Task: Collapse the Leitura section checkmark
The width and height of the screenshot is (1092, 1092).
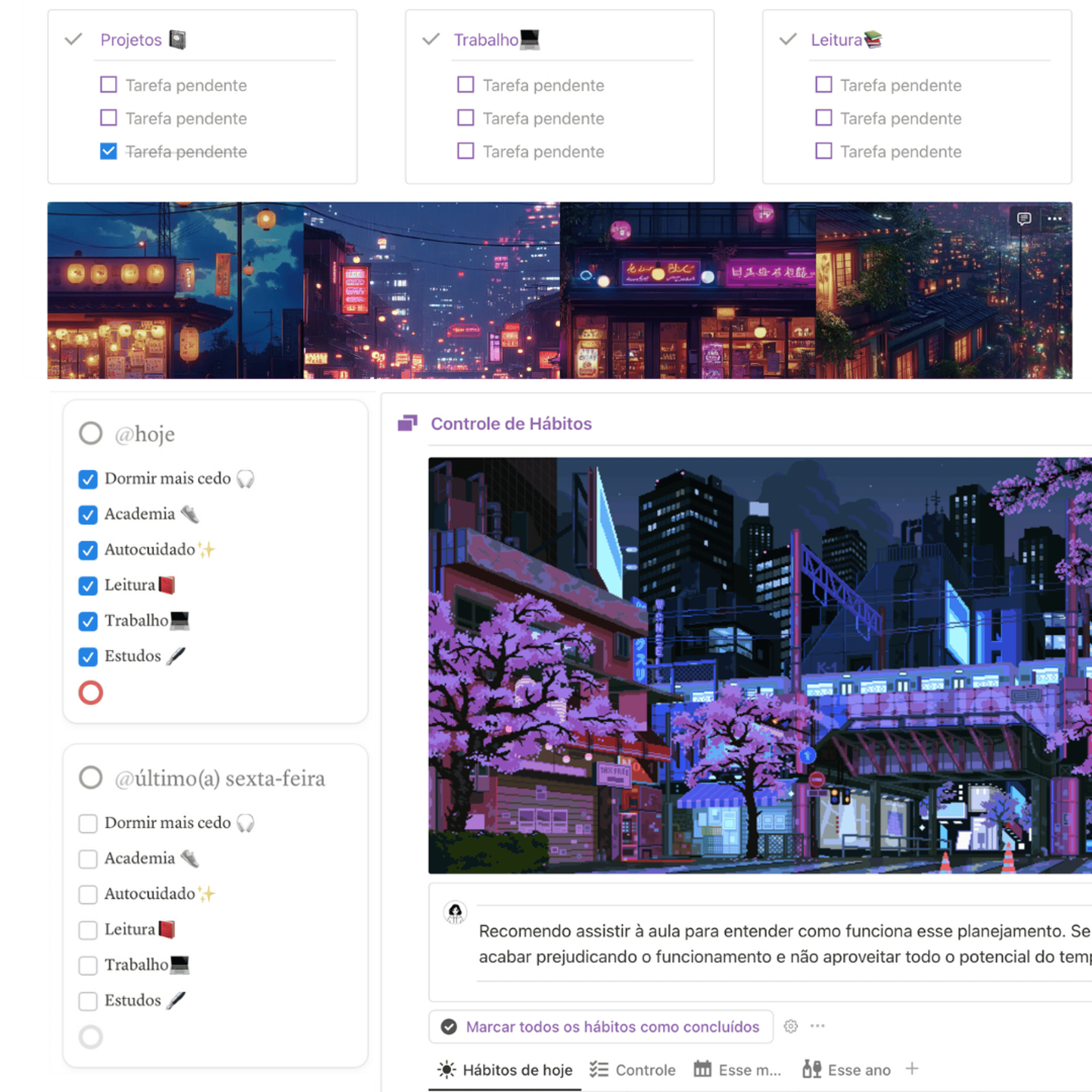Action: tap(788, 40)
